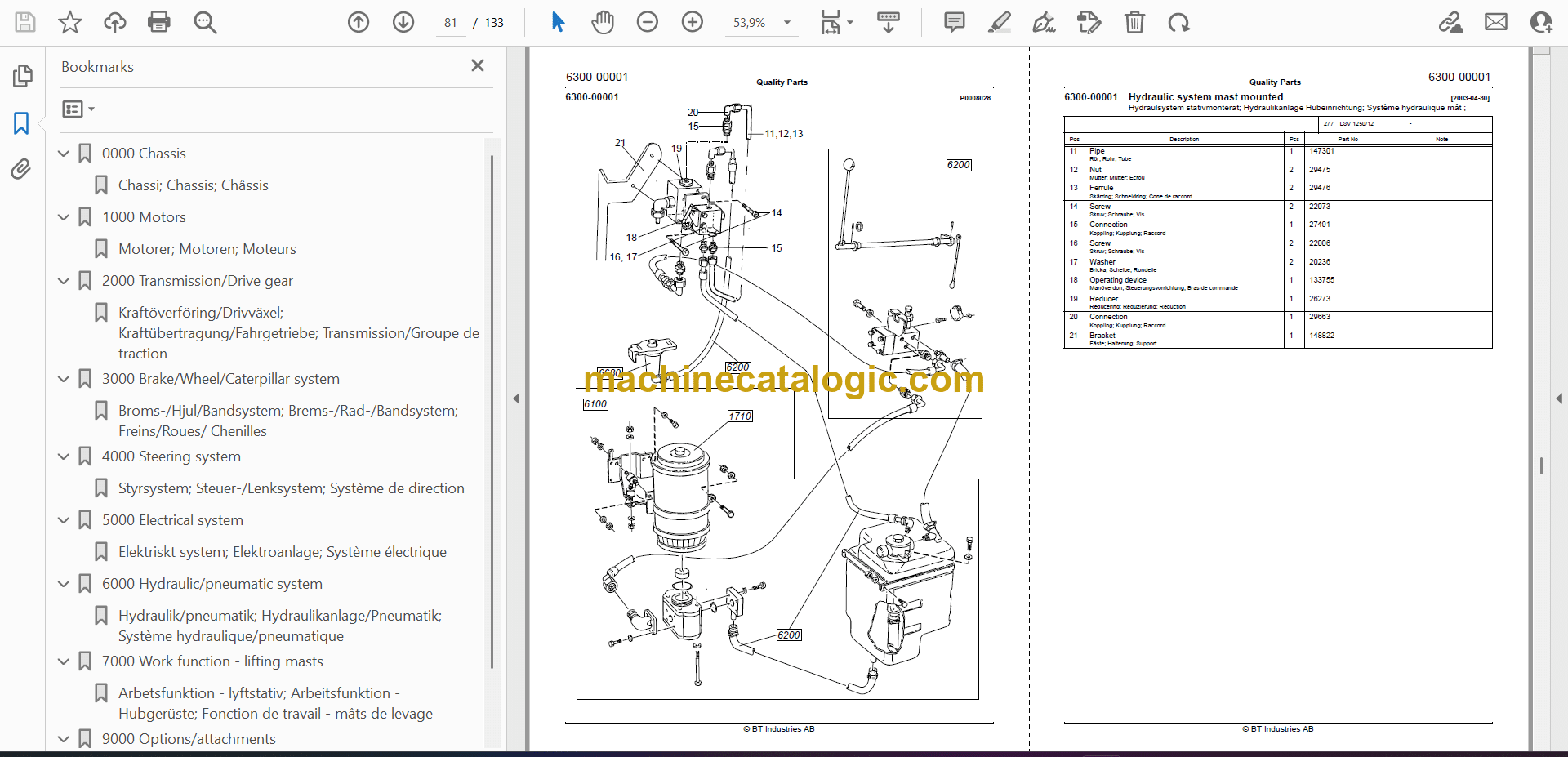This screenshot has height=757, width=1568.
Task: Open the 9000 Options/attachments bookmark
Action: click(189, 739)
